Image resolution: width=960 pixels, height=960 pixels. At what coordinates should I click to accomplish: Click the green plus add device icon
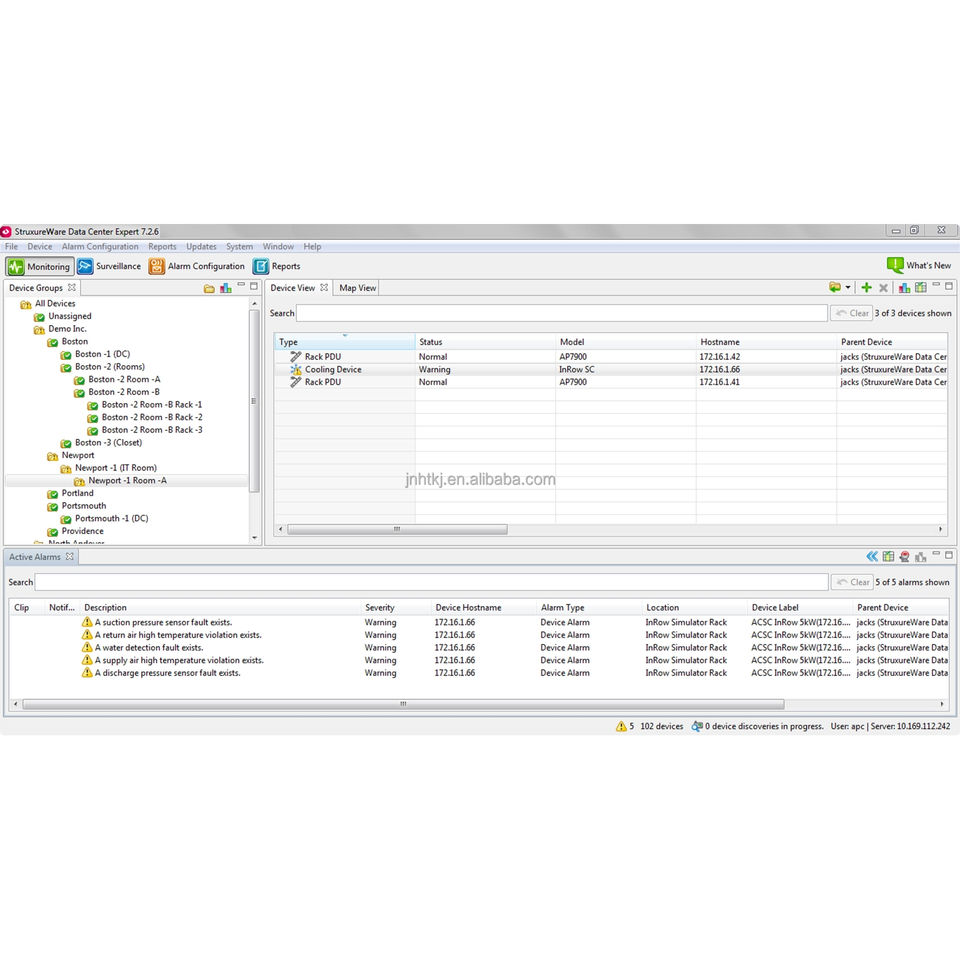click(866, 288)
